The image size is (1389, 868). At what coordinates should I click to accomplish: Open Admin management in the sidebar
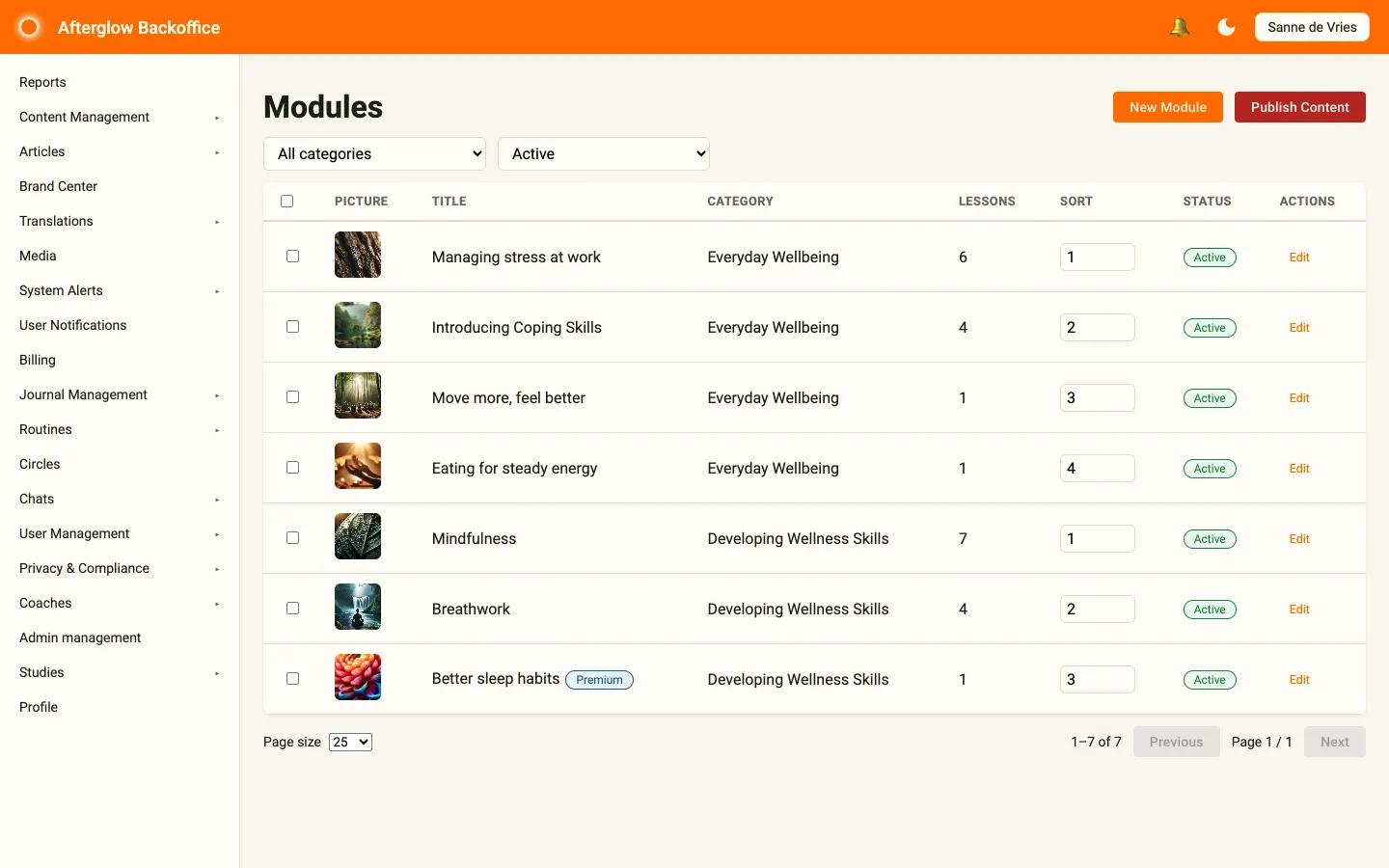(x=80, y=637)
